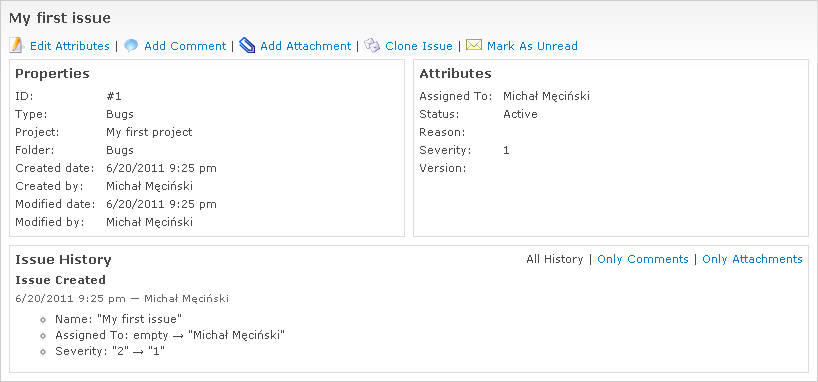Click the Issue History section heading
Screen dimensions: 818x382
(63, 260)
